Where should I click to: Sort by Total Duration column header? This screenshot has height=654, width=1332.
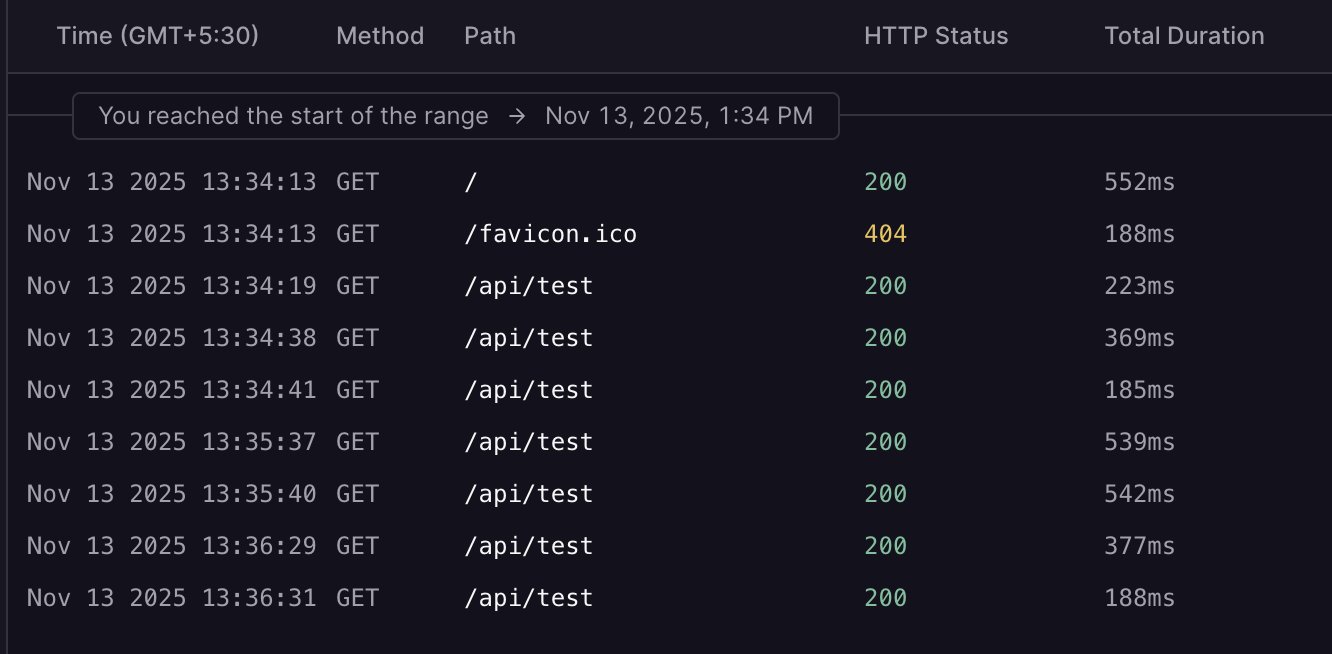[1184, 36]
